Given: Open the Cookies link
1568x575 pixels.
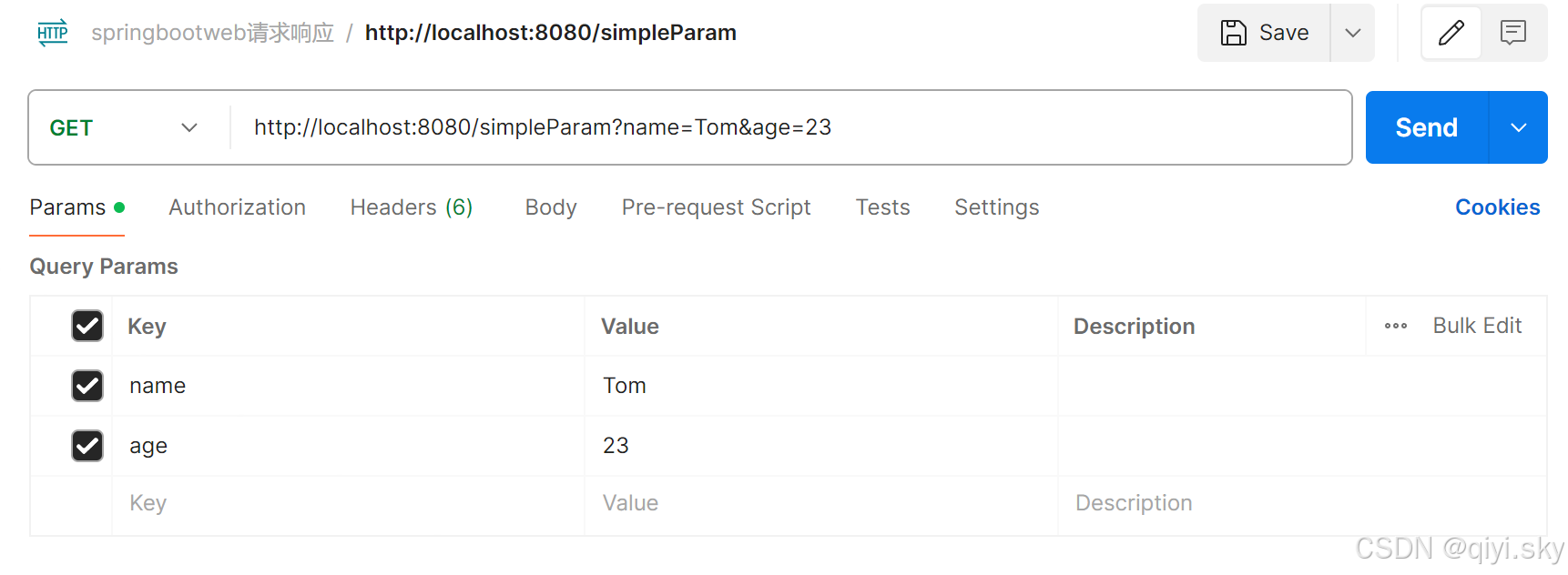Looking at the screenshot, I should [x=1497, y=207].
